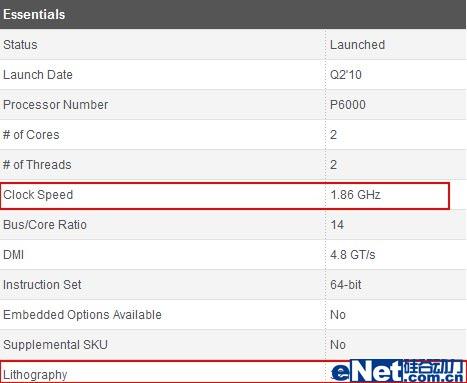Select the P6000 processor number value
This screenshot has width=467, height=383.
[x=348, y=105]
